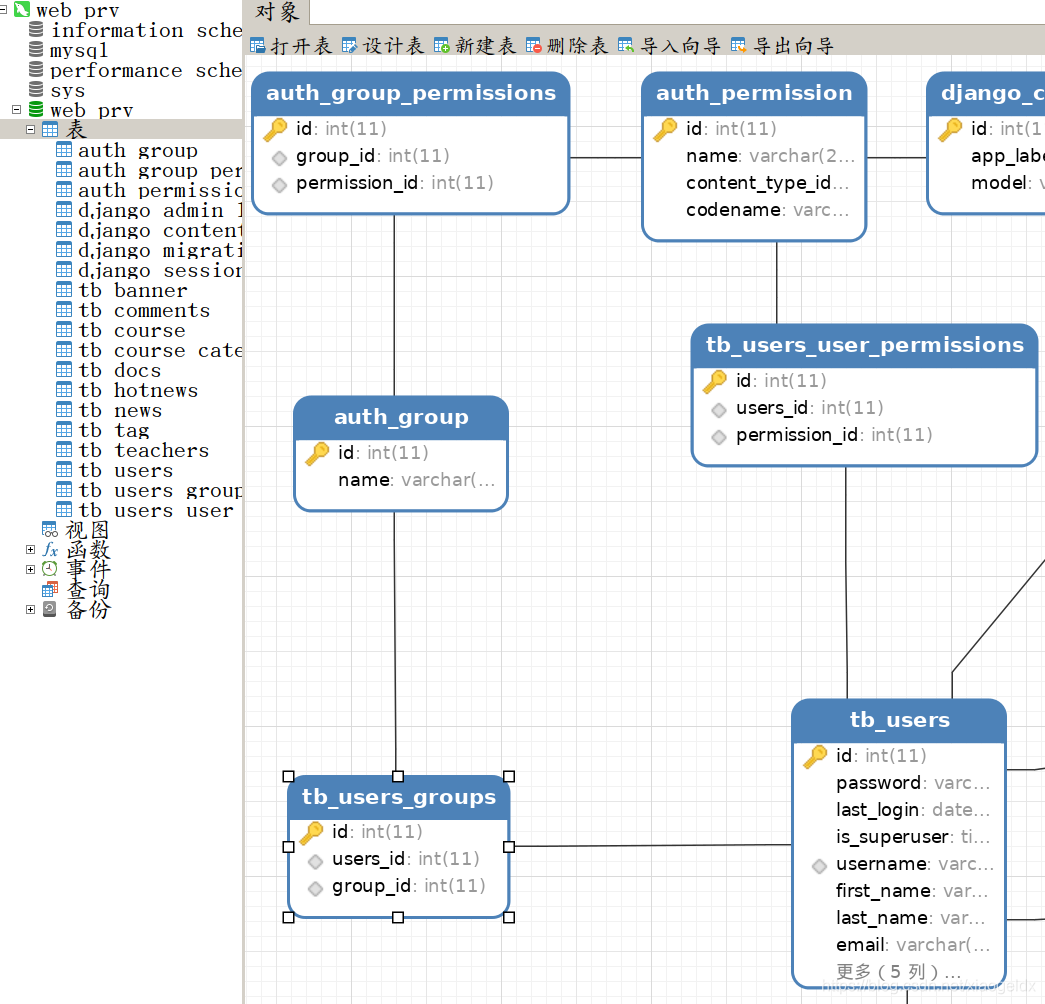Click email field in tb_users entity
The image size is (1045, 1004).
coord(913,945)
